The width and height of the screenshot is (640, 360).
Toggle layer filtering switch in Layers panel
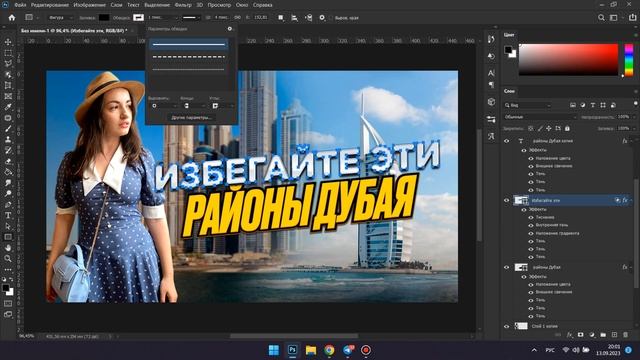[636, 104]
